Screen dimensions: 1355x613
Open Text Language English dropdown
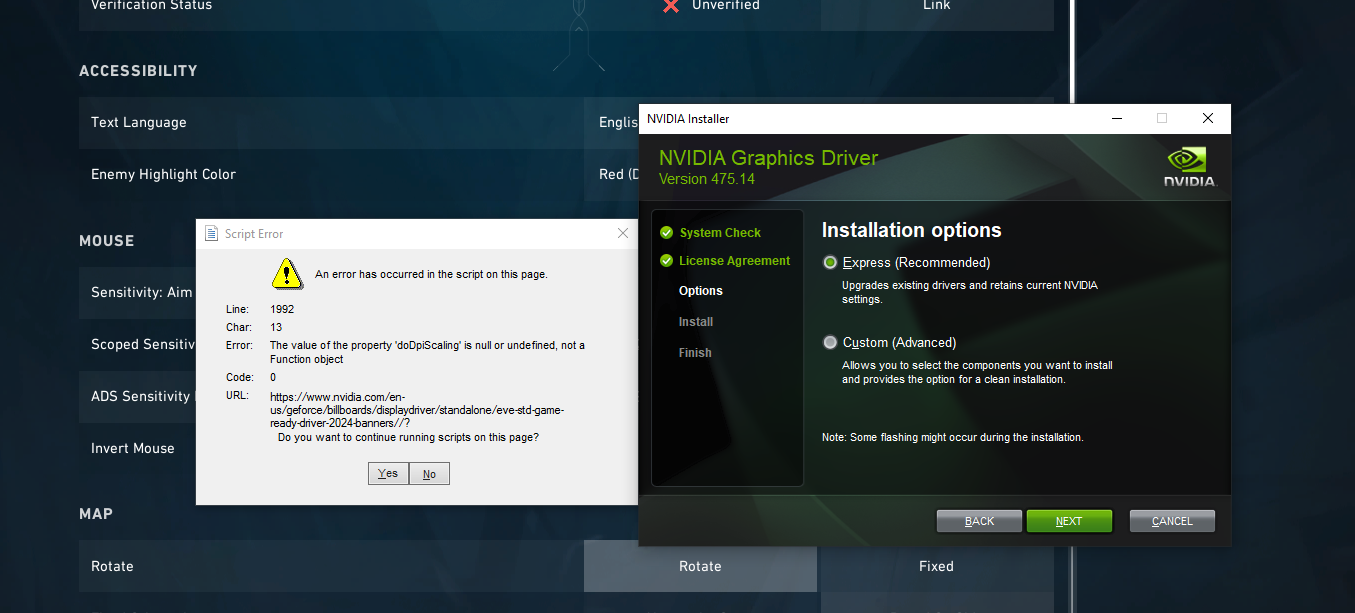coord(611,123)
